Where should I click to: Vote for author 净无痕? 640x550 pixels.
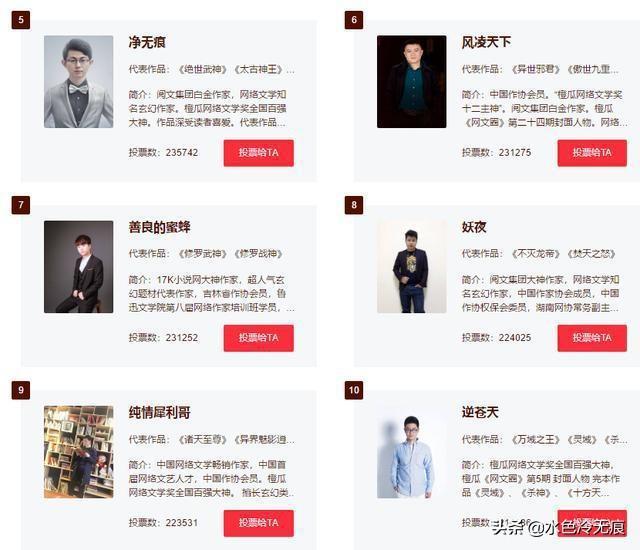coord(258,153)
